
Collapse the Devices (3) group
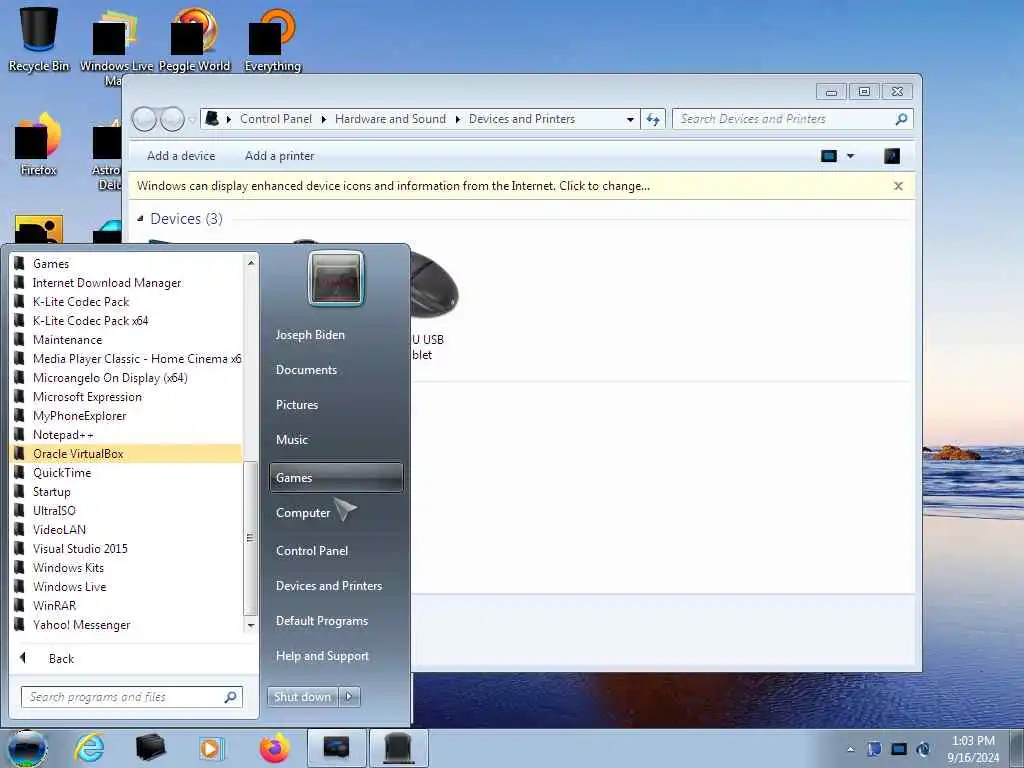click(x=140, y=219)
